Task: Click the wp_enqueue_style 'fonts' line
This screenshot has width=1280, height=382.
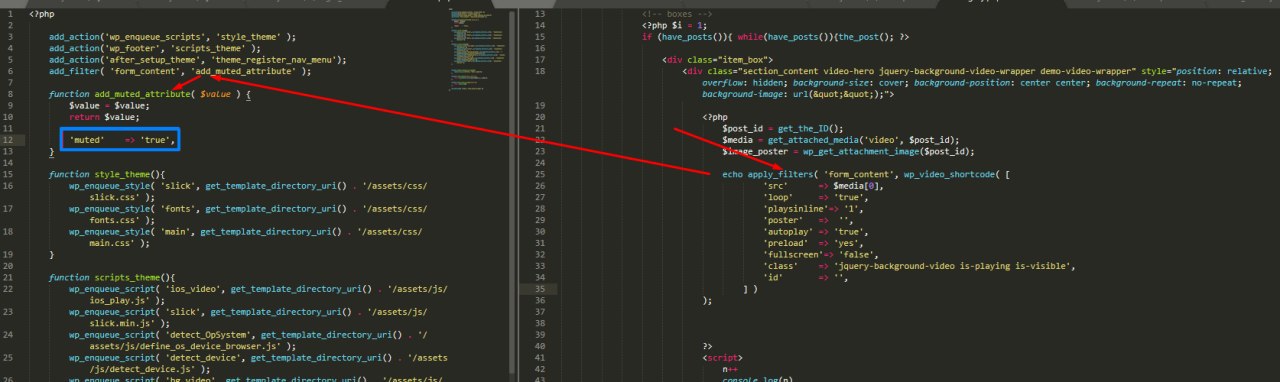Action: click(x=248, y=215)
